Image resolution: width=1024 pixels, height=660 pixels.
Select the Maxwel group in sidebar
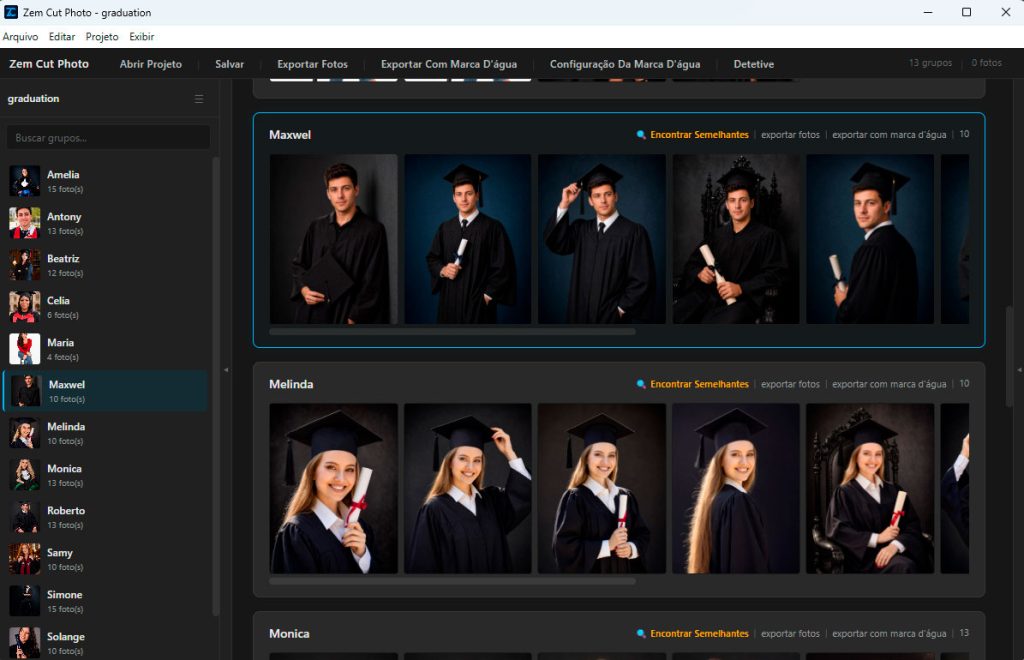click(x=106, y=390)
